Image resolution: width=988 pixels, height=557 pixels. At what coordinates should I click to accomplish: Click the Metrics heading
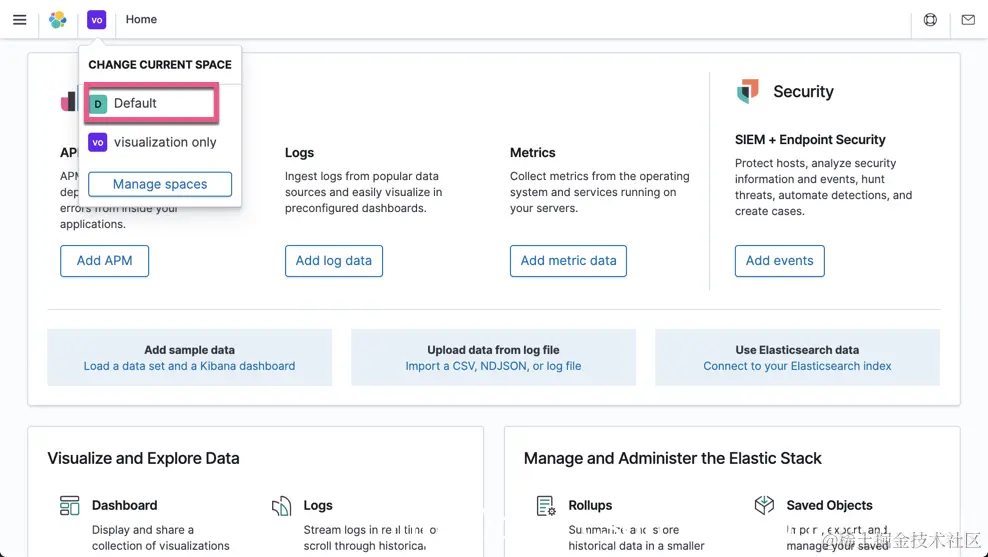[532, 152]
